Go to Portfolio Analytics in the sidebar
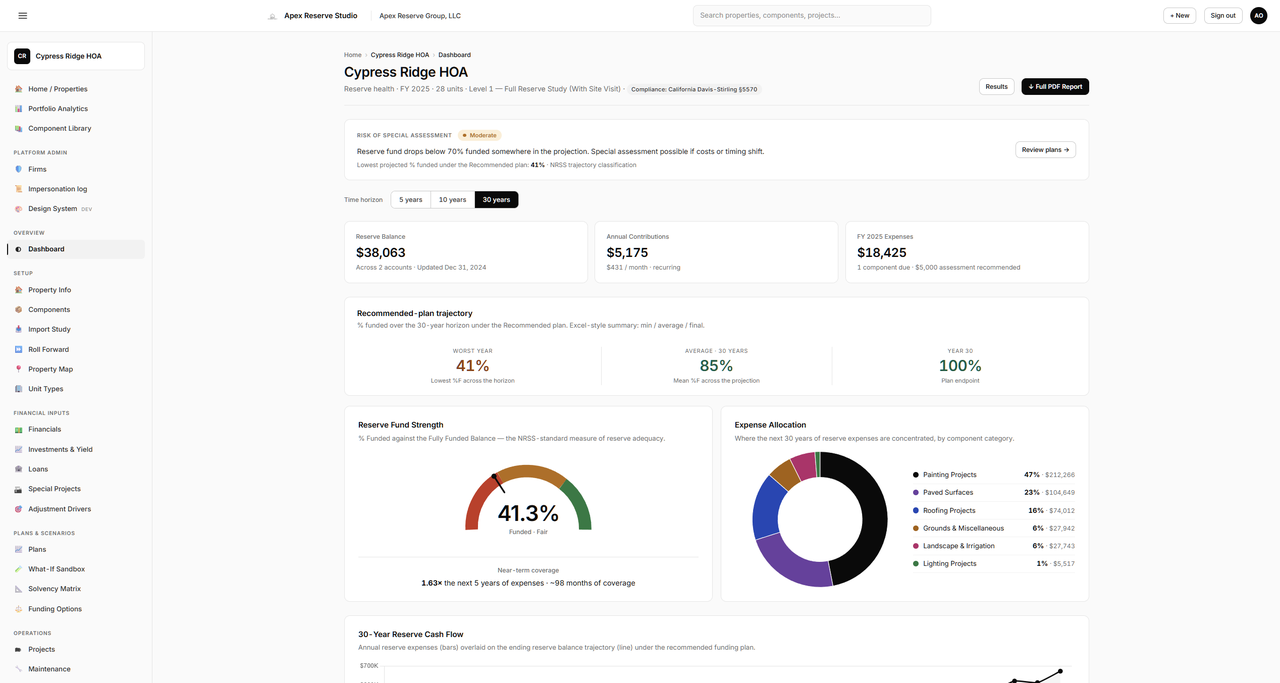Image resolution: width=1280 pixels, height=683 pixels. click(x=76, y=109)
